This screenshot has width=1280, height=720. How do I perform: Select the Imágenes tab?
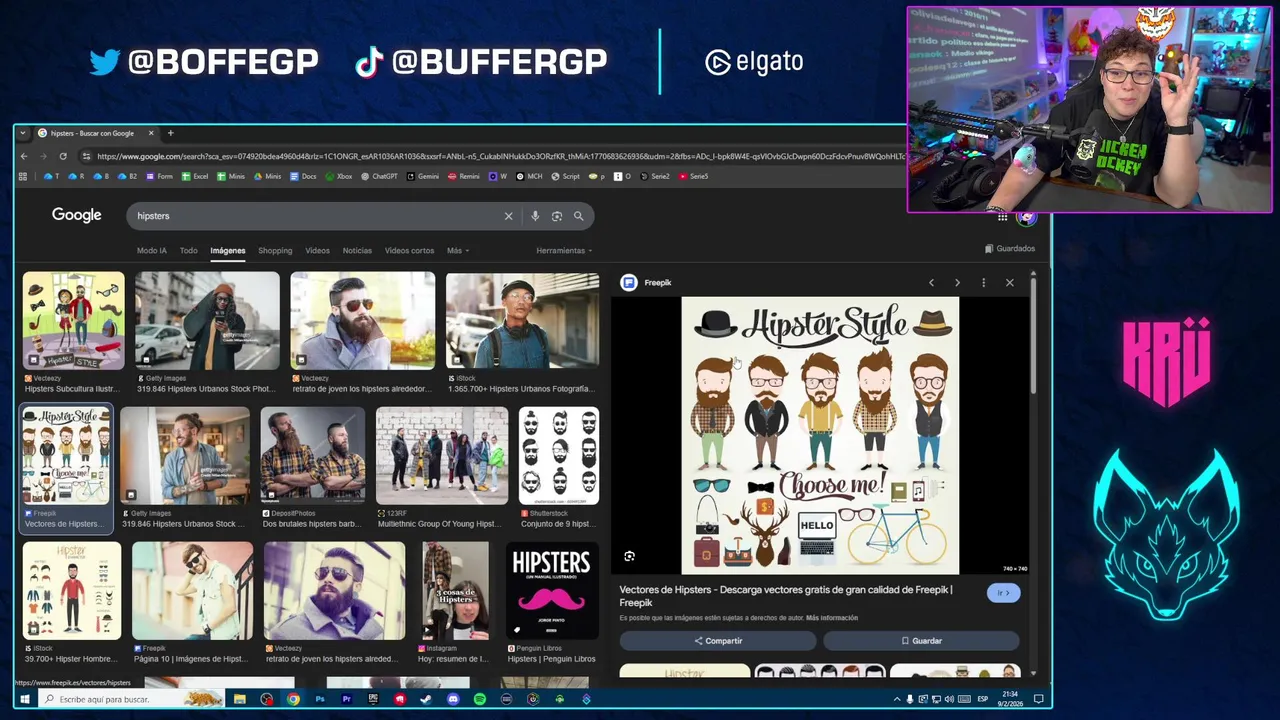pyautogui.click(x=228, y=251)
